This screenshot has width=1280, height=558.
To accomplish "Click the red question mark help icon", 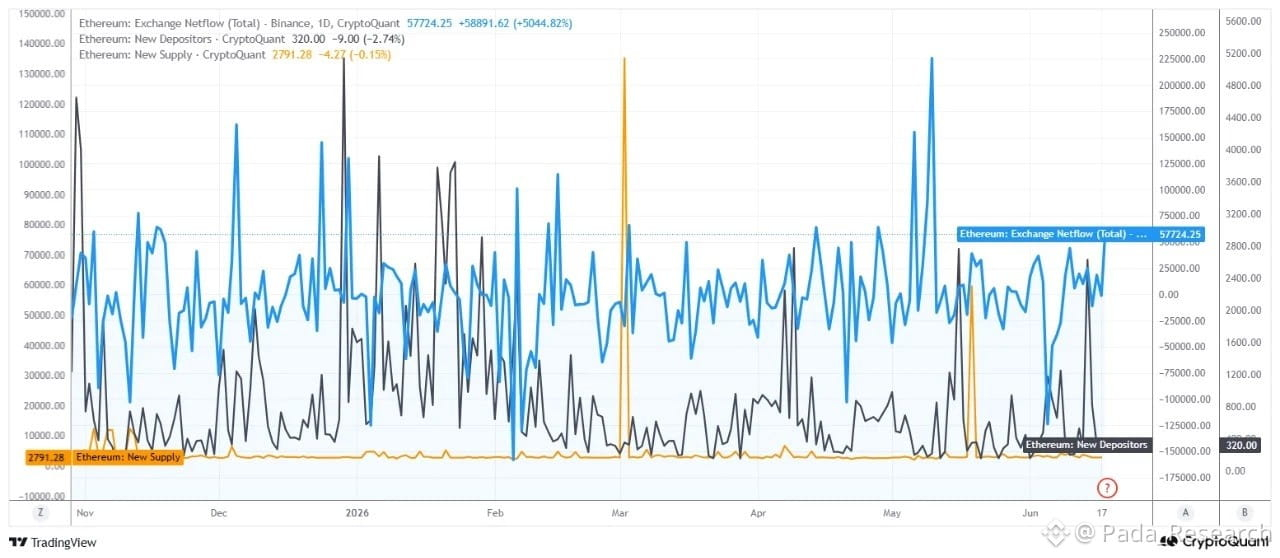I will [1107, 488].
